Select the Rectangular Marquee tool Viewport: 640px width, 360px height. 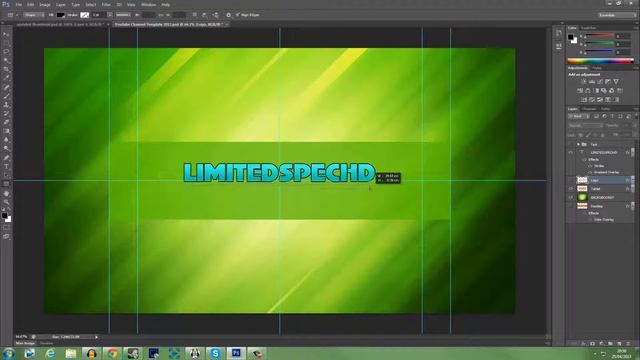point(6,43)
